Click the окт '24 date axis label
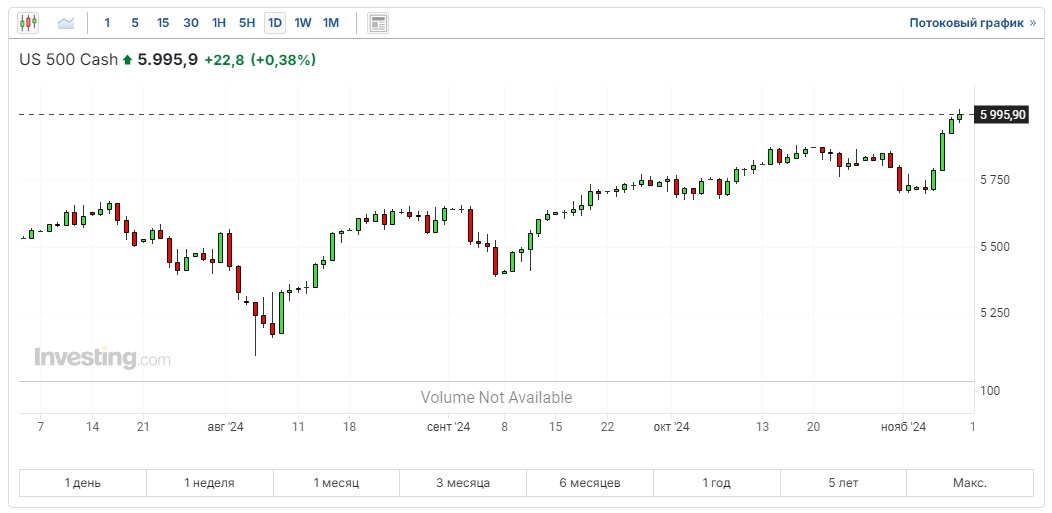The height and width of the screenshot is (513, 1052). tap(672, 426)
